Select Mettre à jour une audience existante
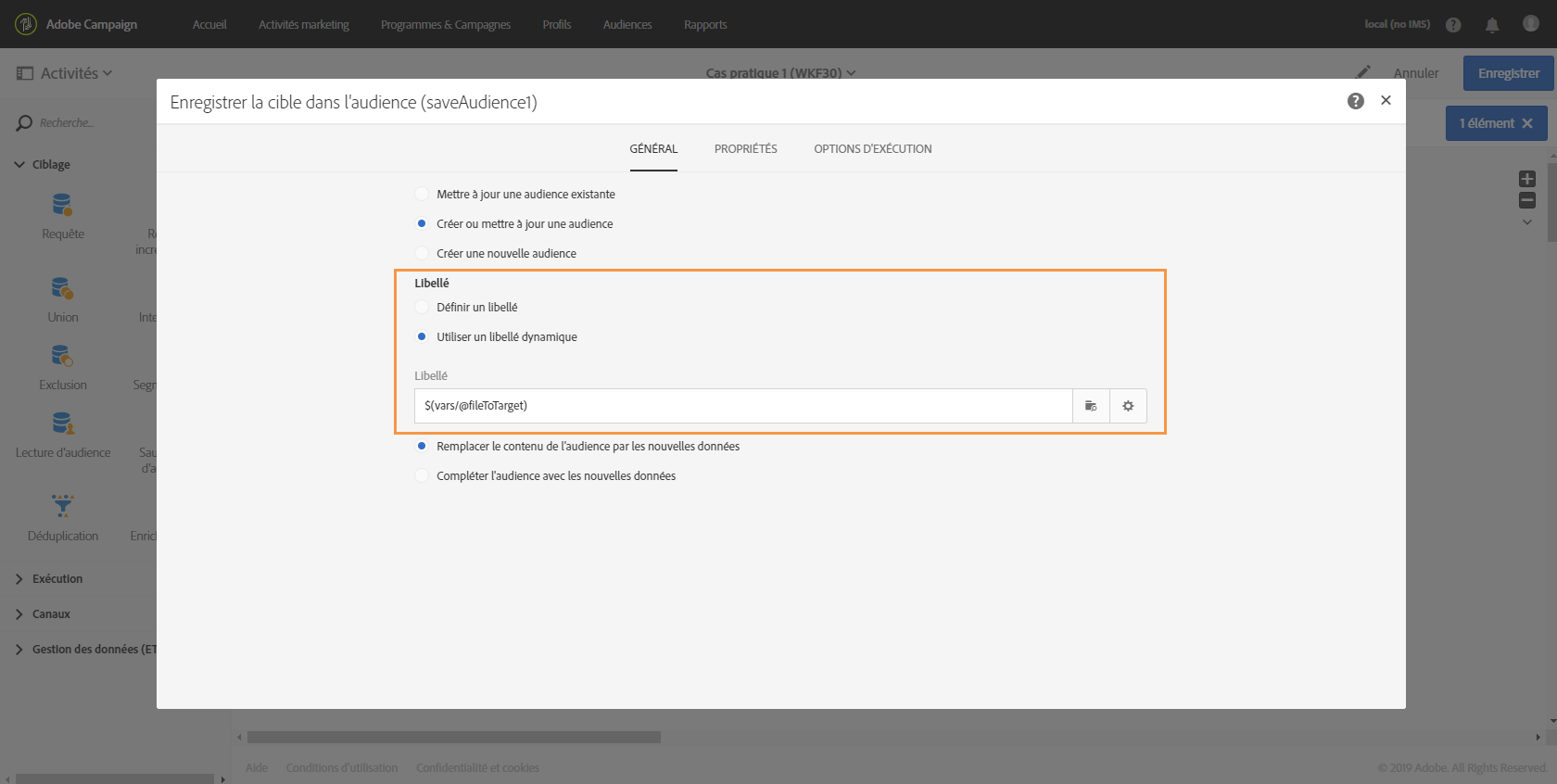This screenshot has height=784, width=1557. pos(422,194)
